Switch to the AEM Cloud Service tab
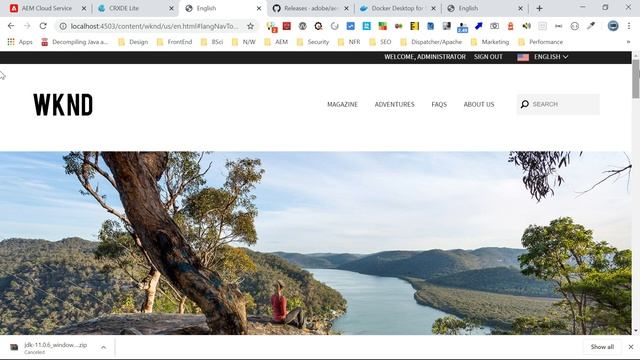The height and width of the screenshot is (360, 640). click(x=47, y=8)
